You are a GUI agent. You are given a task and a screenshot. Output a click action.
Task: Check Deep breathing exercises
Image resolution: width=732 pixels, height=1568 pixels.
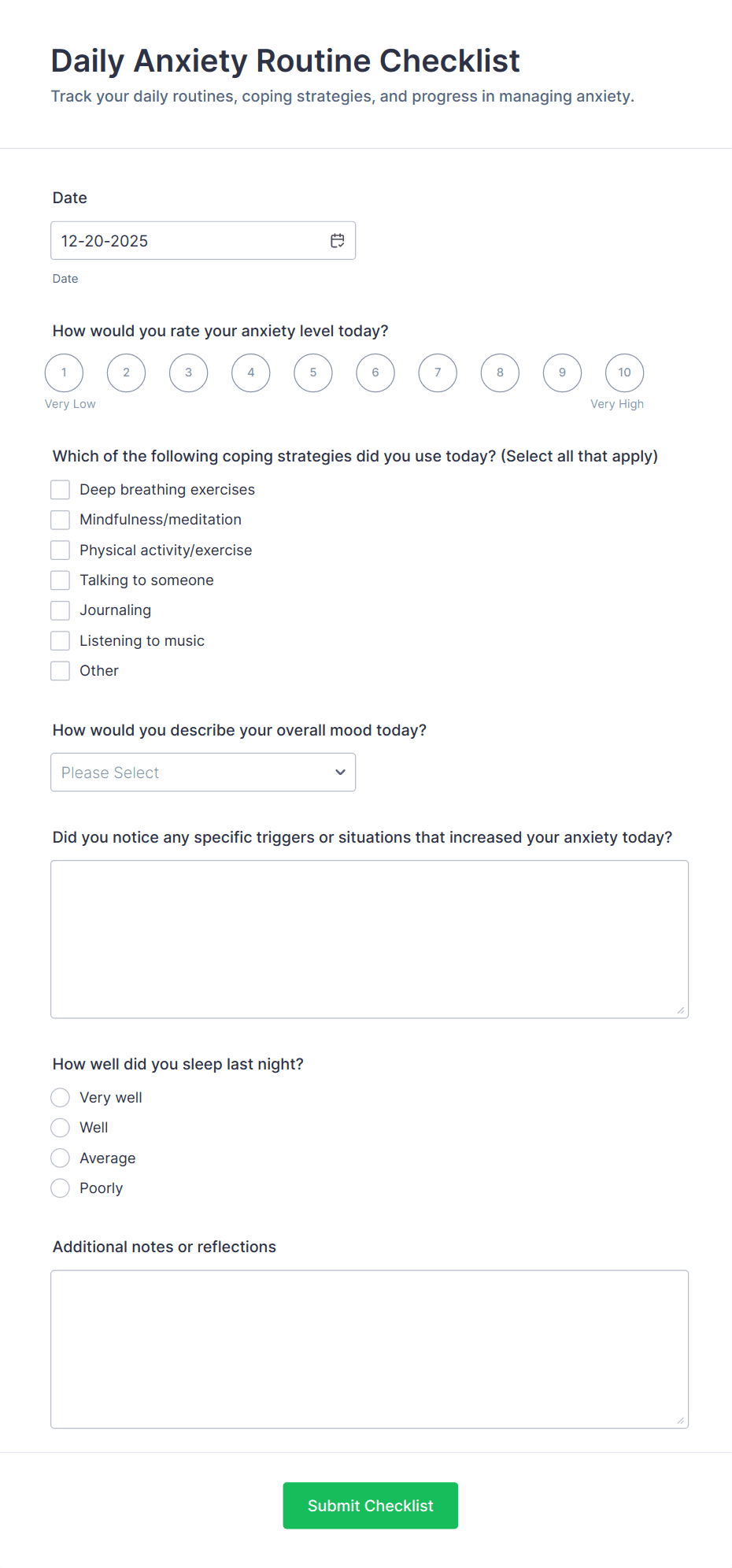[x=61, y=490]
